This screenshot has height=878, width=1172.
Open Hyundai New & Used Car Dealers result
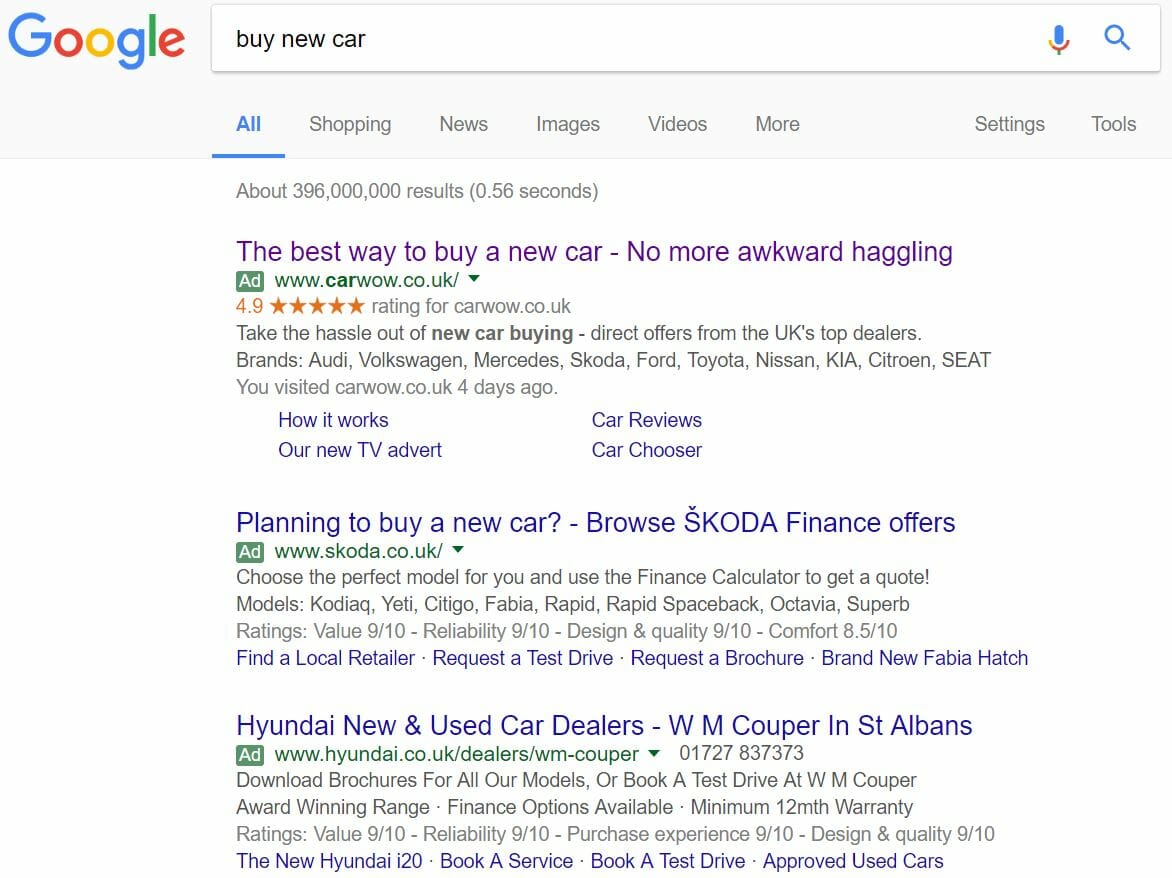point(604,726)
